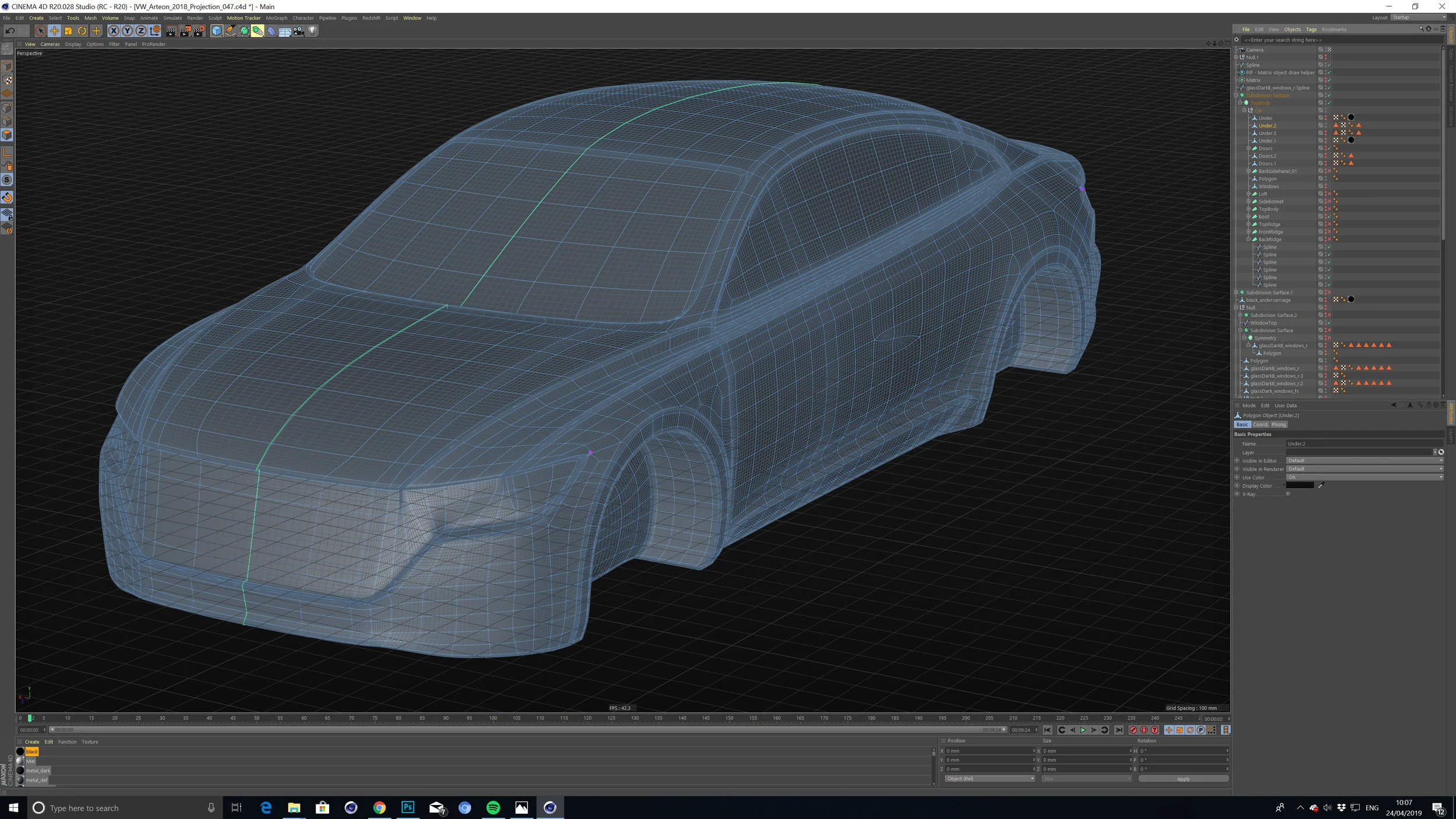Click the Apply button in coordinates panel
This screenshot has height=819, width=1456.
tap(1183, 779)
